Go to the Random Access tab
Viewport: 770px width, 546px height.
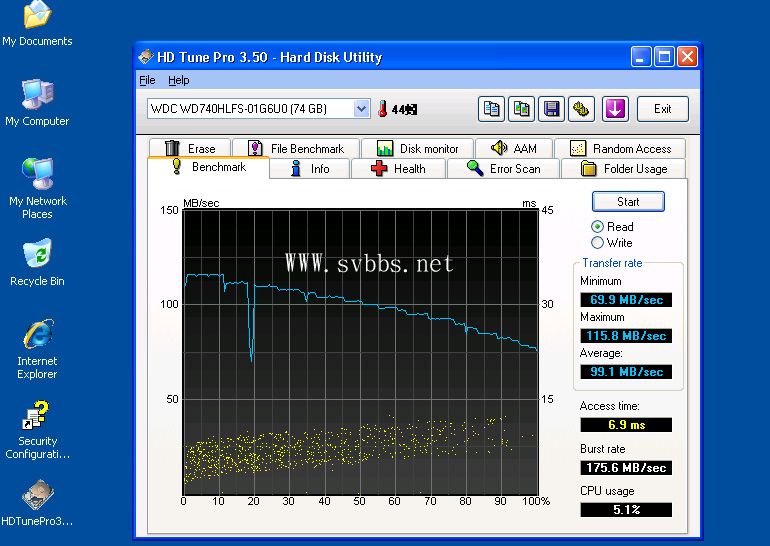[x=620, y=149]
